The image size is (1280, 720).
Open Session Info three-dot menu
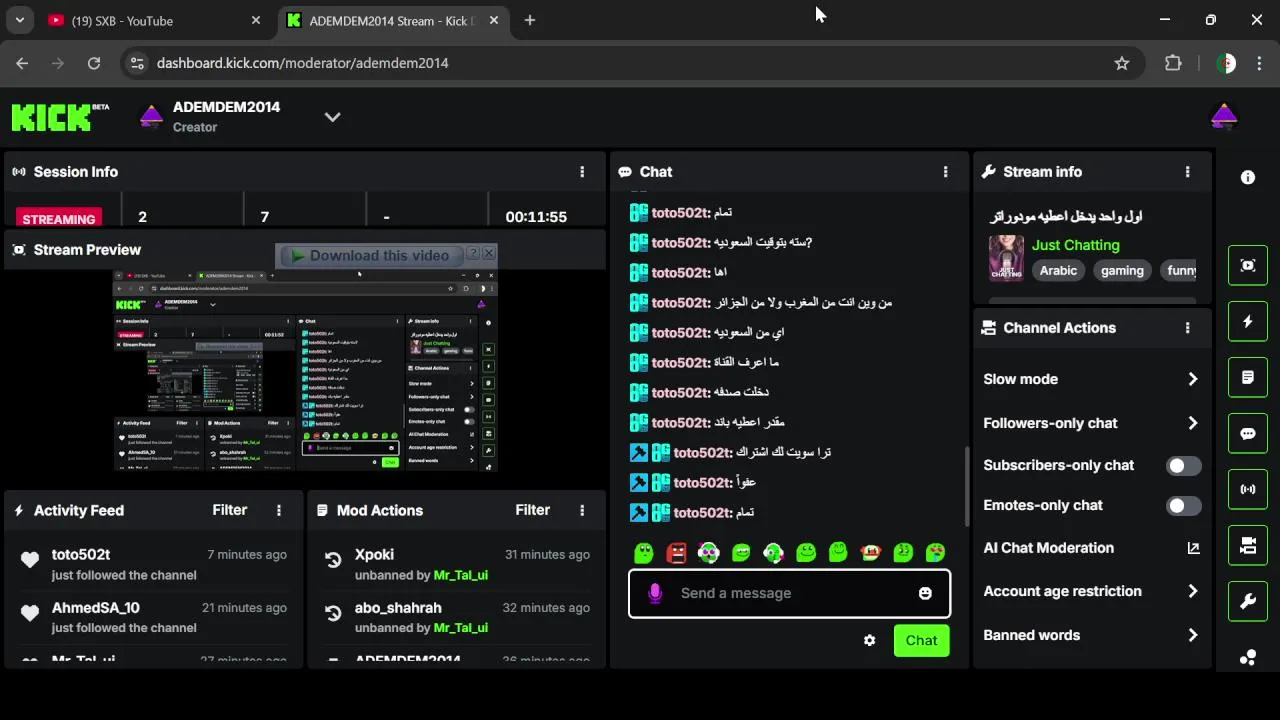582,172
